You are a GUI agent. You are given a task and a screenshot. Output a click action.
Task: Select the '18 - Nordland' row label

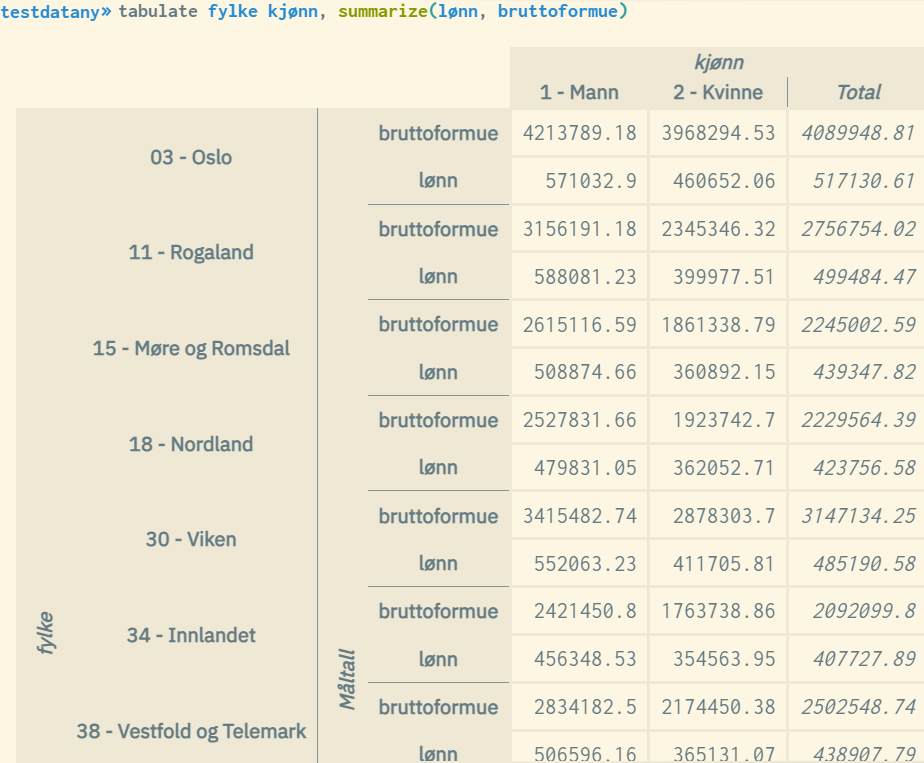pyautogui.click(x=191, y=444)
